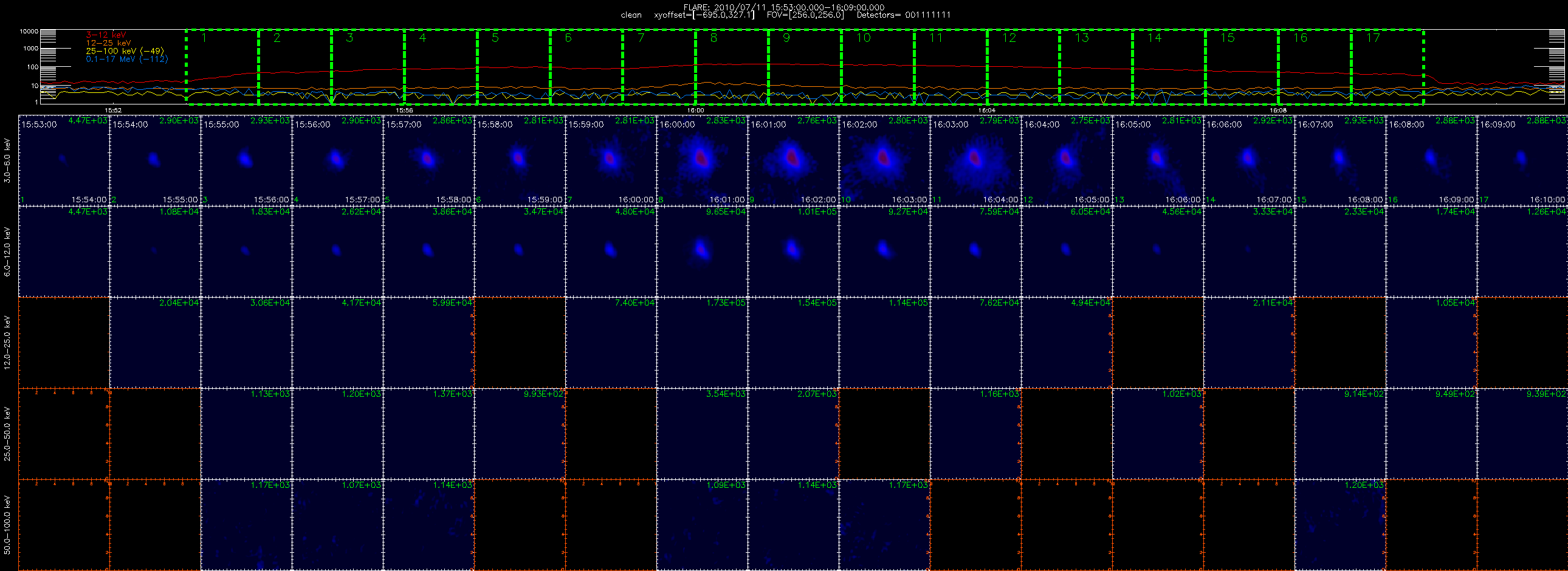This screenshot has height=571, width=1568.
Task: Select interval 1 in the lightcurve plot
Action: pos(222,66)
